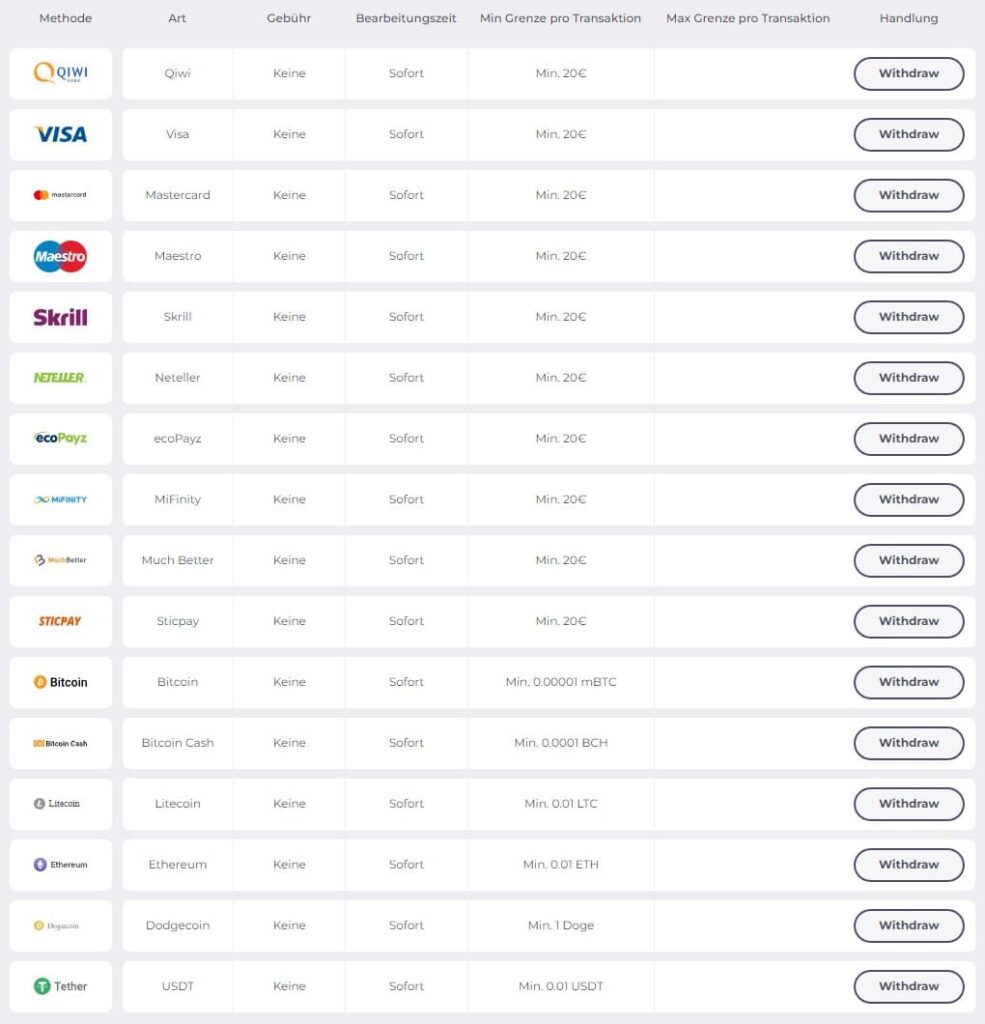Click the Neteller logo
Viewport: 985px width, 1024px height.
[x=60, y=378]
